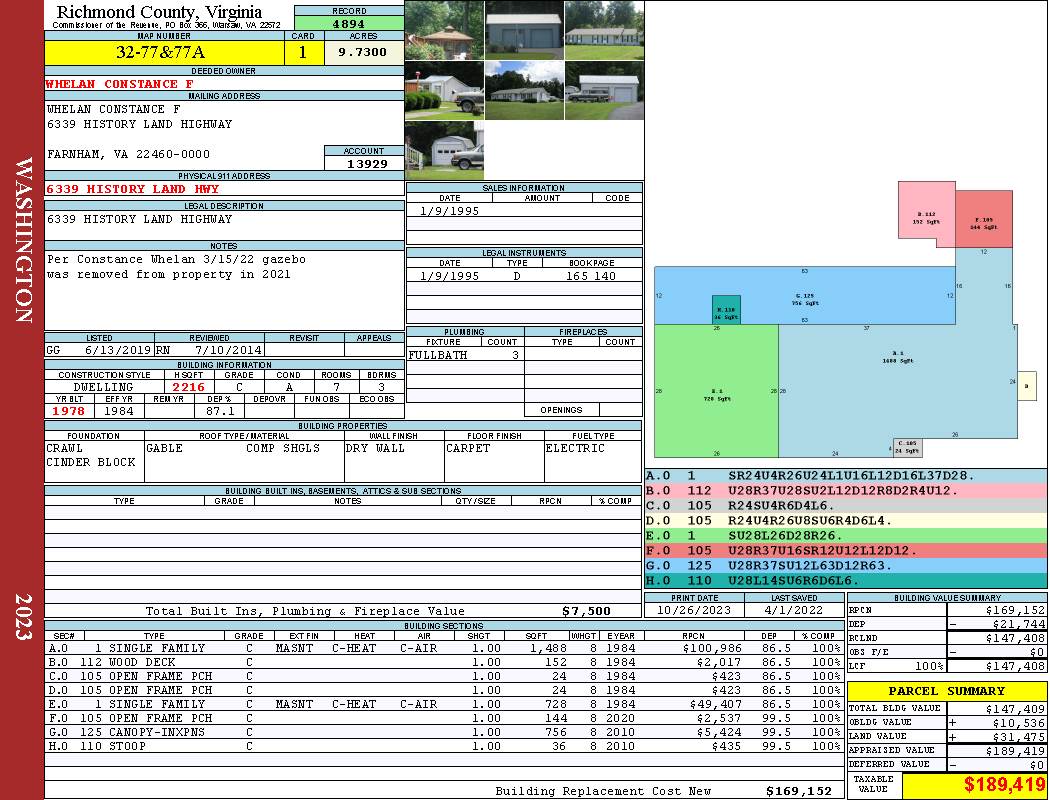Click Building Replacement Cost New $169,152
Viewport: 1050px width, 800px height.
[x=799, y=791]
